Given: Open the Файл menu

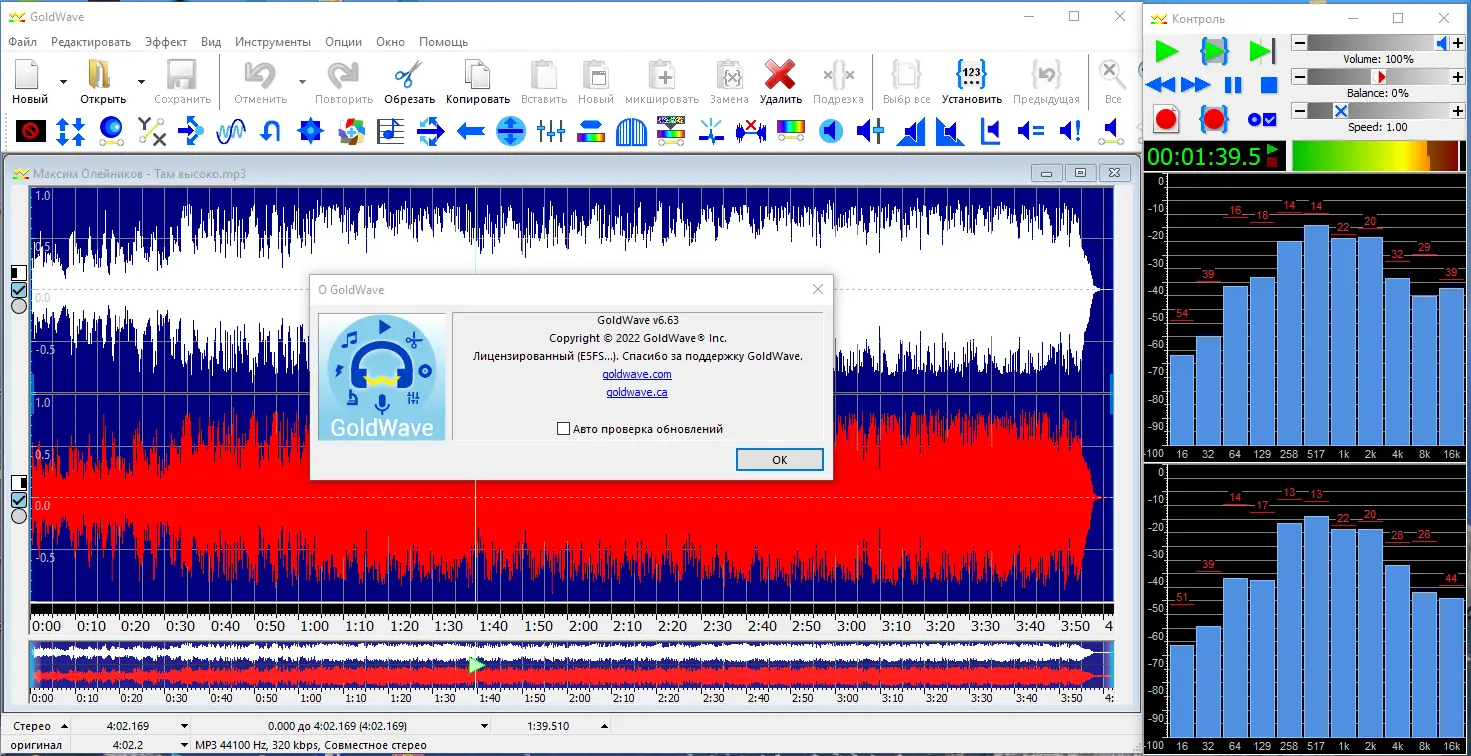Looking at the screenshot, I should tap(22, 42).
